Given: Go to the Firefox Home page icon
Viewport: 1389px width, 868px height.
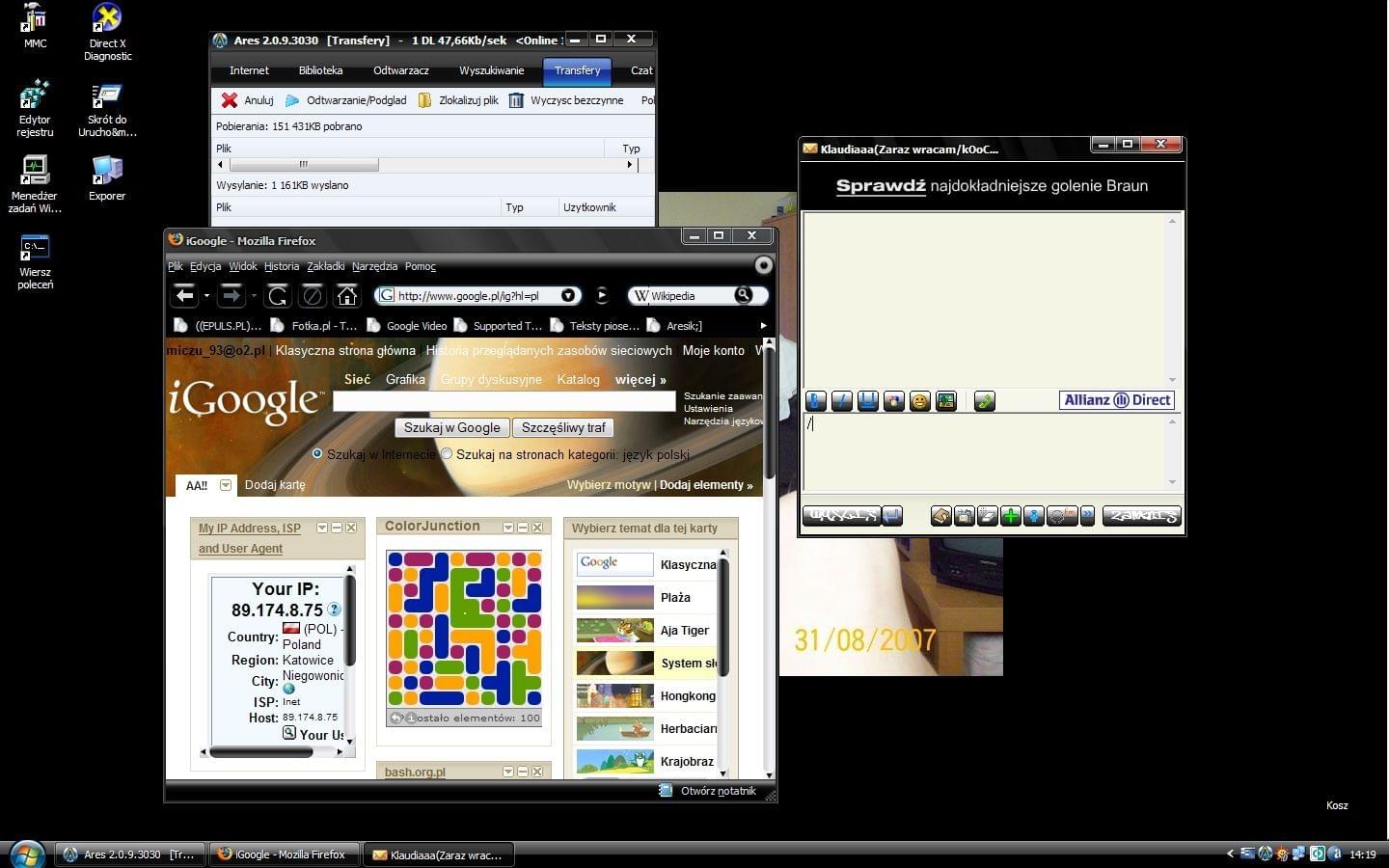Looking at the screenshot, I should 347,295.
